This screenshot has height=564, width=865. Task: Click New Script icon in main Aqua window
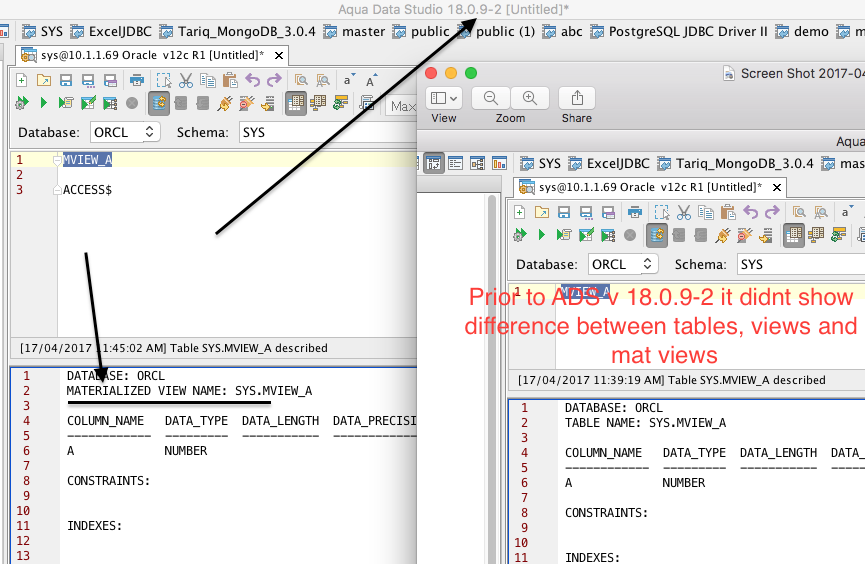[x=22, y=81]
